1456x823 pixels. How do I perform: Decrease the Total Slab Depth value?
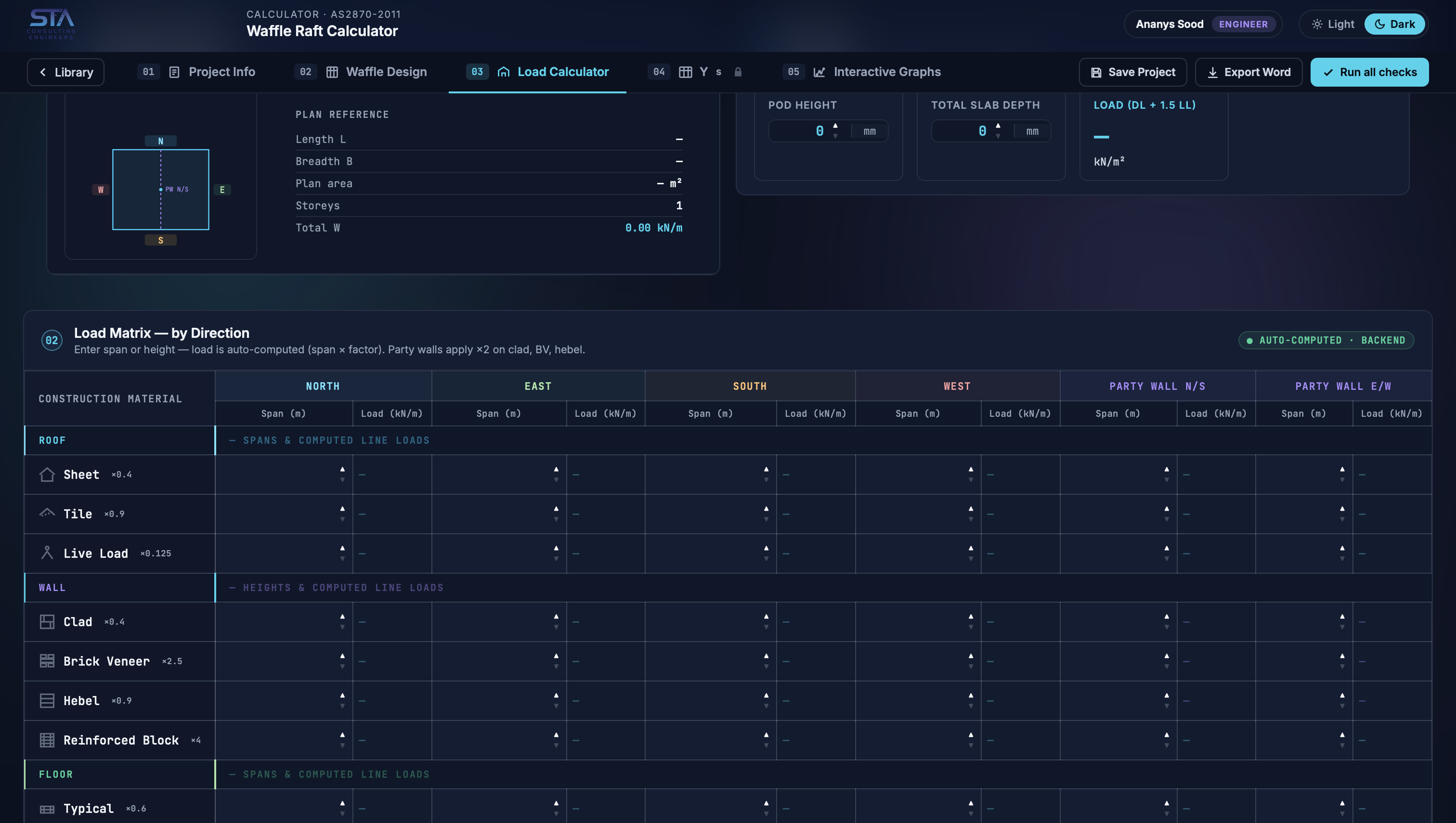(x=998, y=136)
